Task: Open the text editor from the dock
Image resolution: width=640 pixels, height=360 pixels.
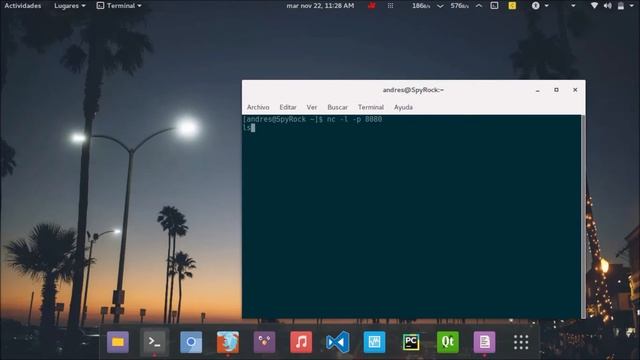Action: coord(484,342)
